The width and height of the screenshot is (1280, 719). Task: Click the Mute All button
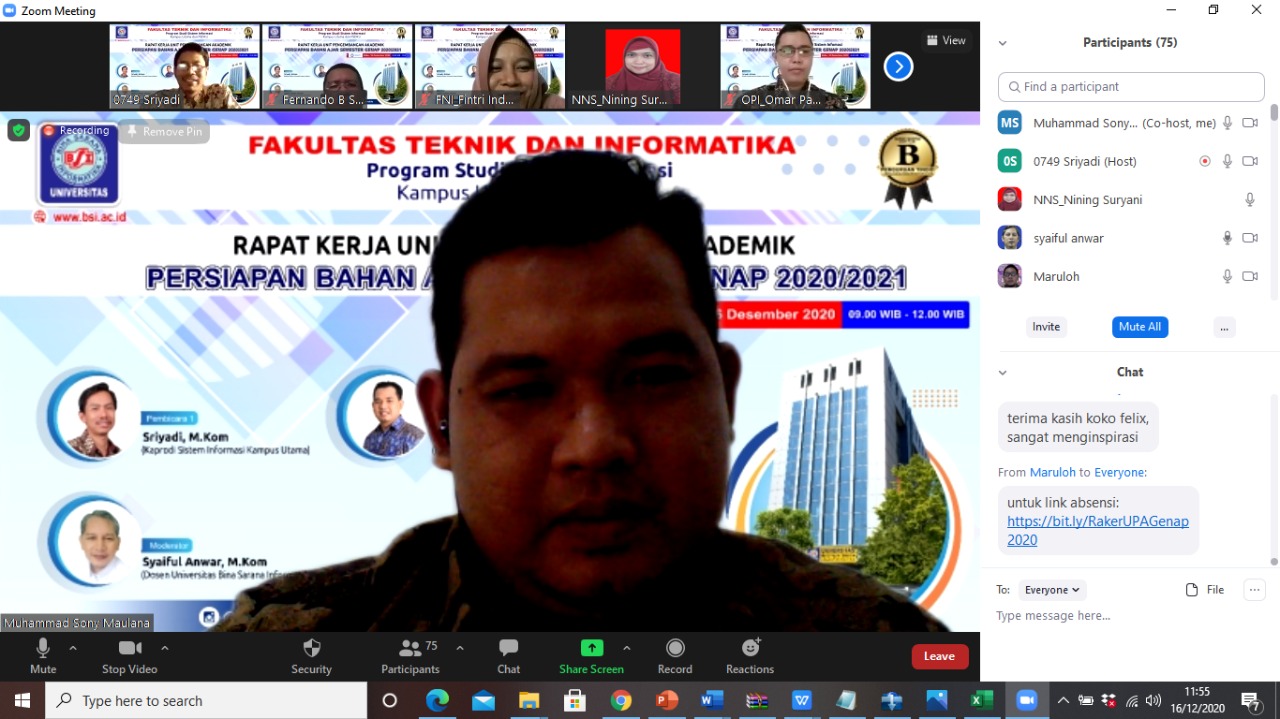pyautogui.click(x=1139, y=327)
